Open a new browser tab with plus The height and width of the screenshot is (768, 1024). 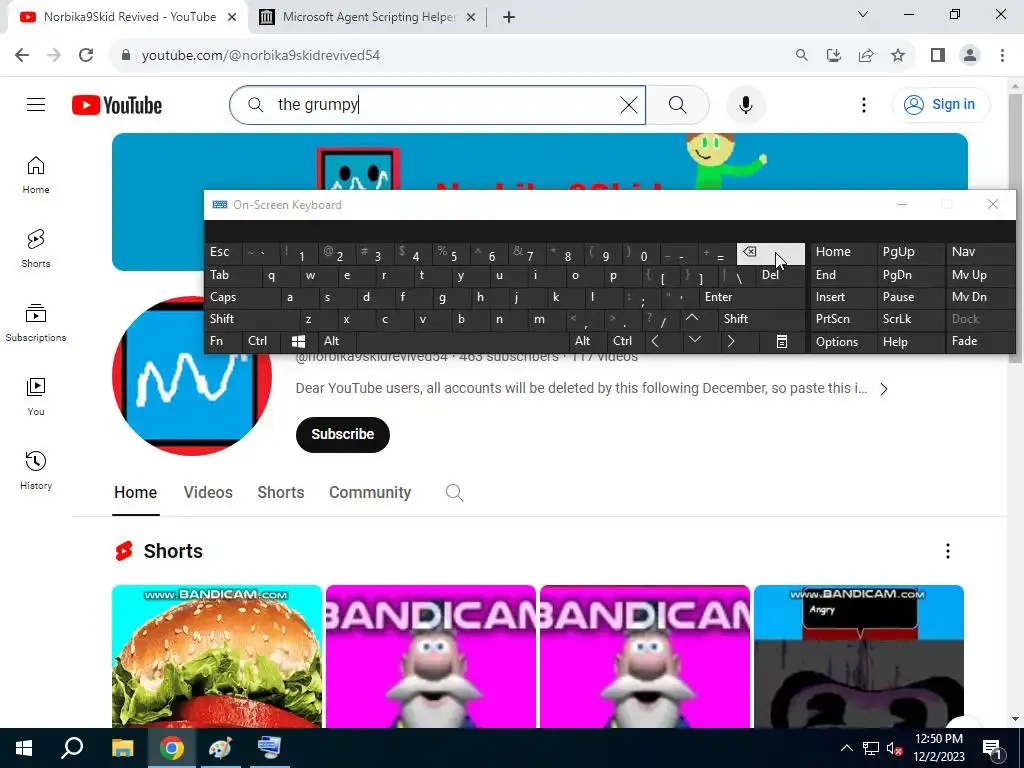coord(509,17)
